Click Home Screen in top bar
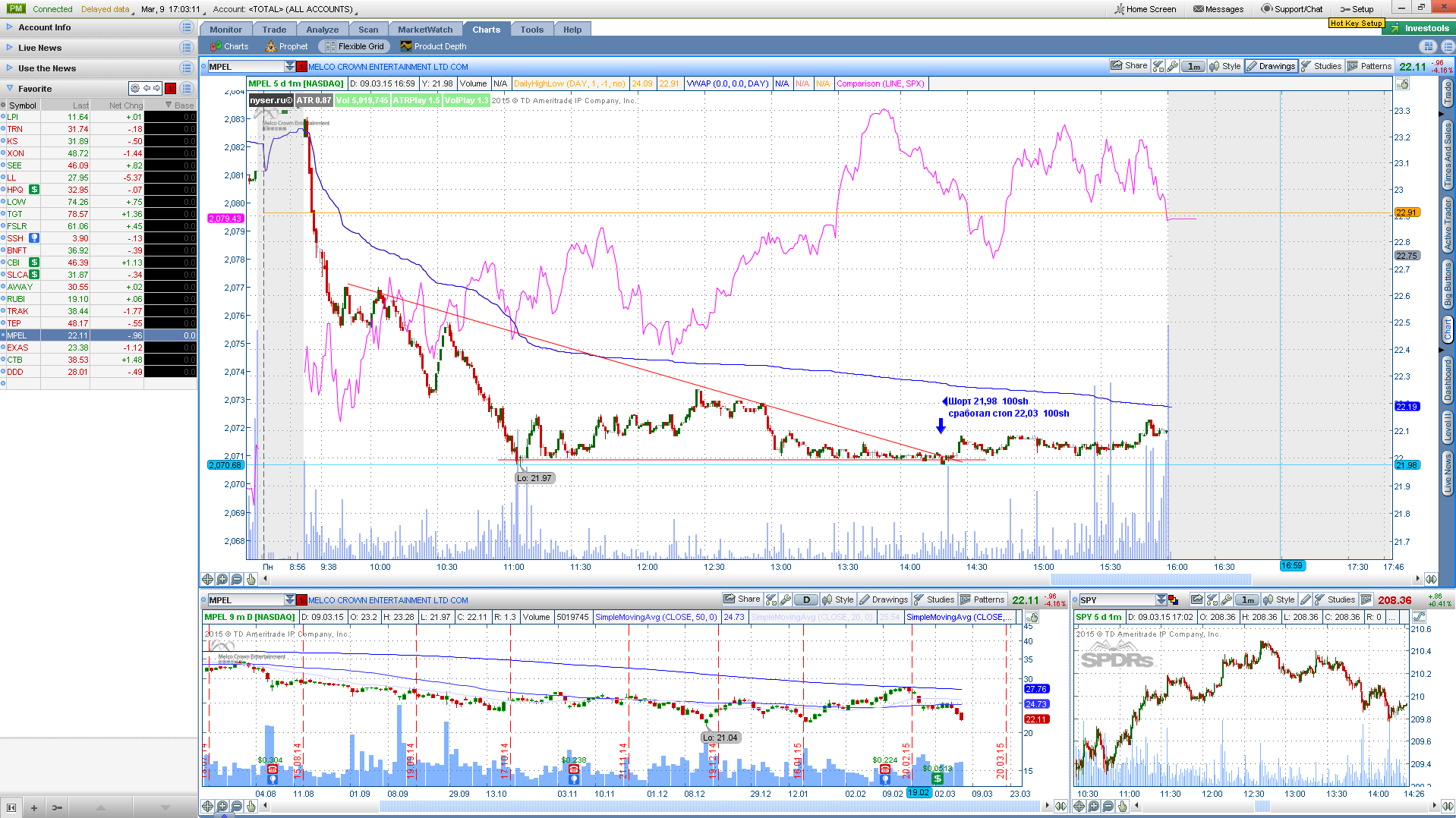 click(1145, 9)
